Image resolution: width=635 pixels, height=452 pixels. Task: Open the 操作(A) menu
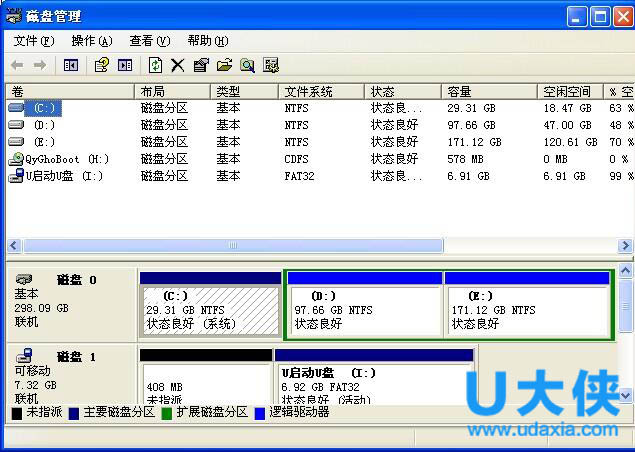91,41
